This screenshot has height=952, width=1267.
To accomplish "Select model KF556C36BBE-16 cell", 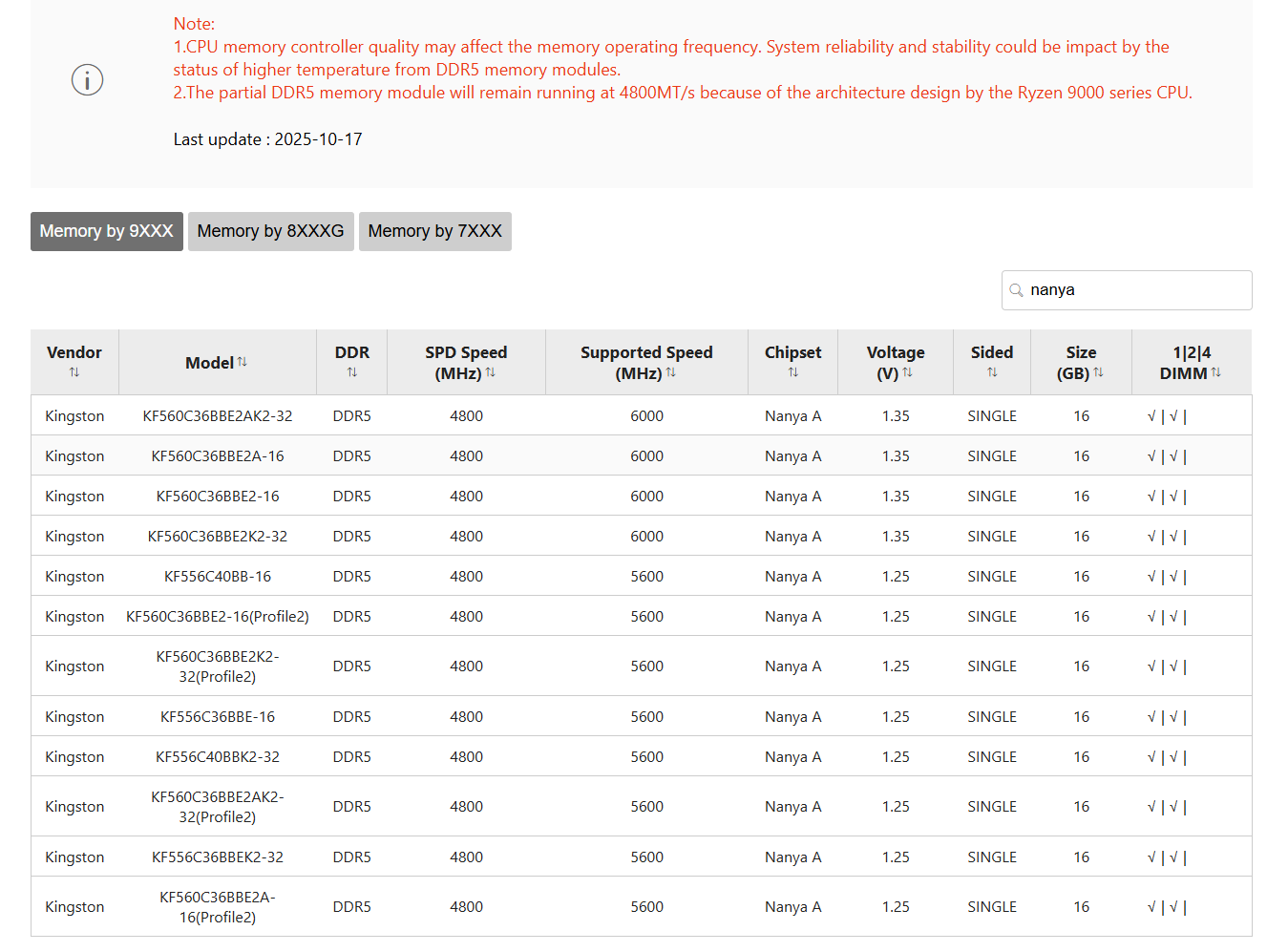I will point(218,717).
